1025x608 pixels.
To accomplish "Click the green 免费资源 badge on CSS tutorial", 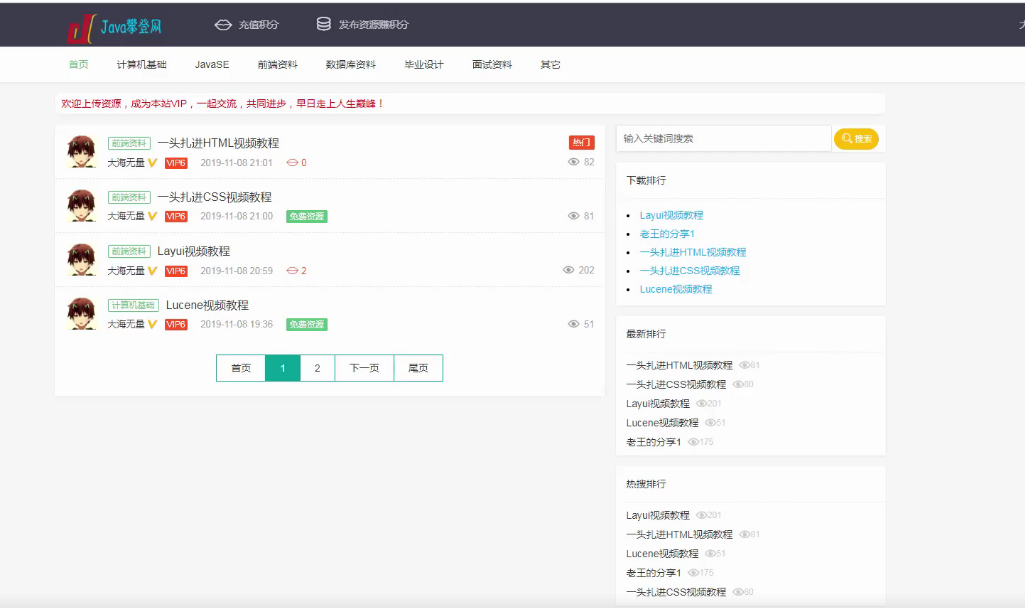I will [306, 215].
